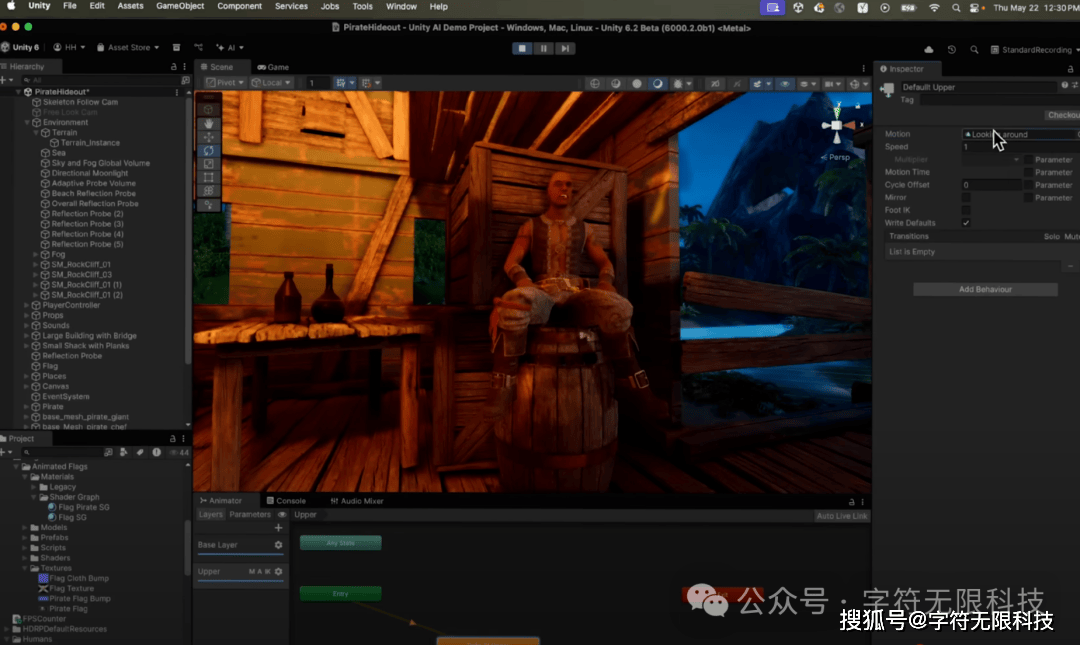Select the Move tool in Scene overlay
The height and width of the screenshot is (645, 1080).
click(208, 136)
